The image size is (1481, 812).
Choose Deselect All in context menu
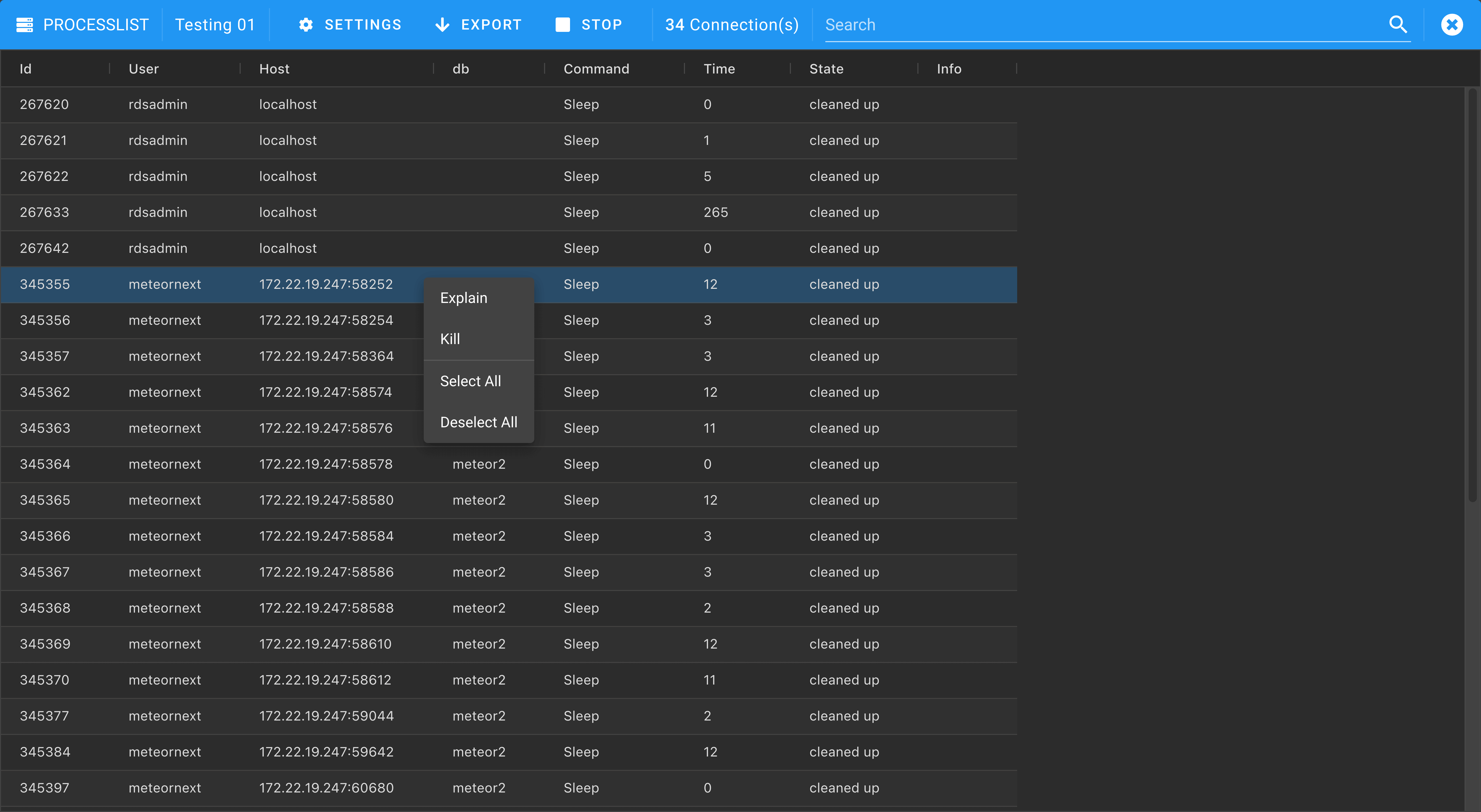pos(479,422)
